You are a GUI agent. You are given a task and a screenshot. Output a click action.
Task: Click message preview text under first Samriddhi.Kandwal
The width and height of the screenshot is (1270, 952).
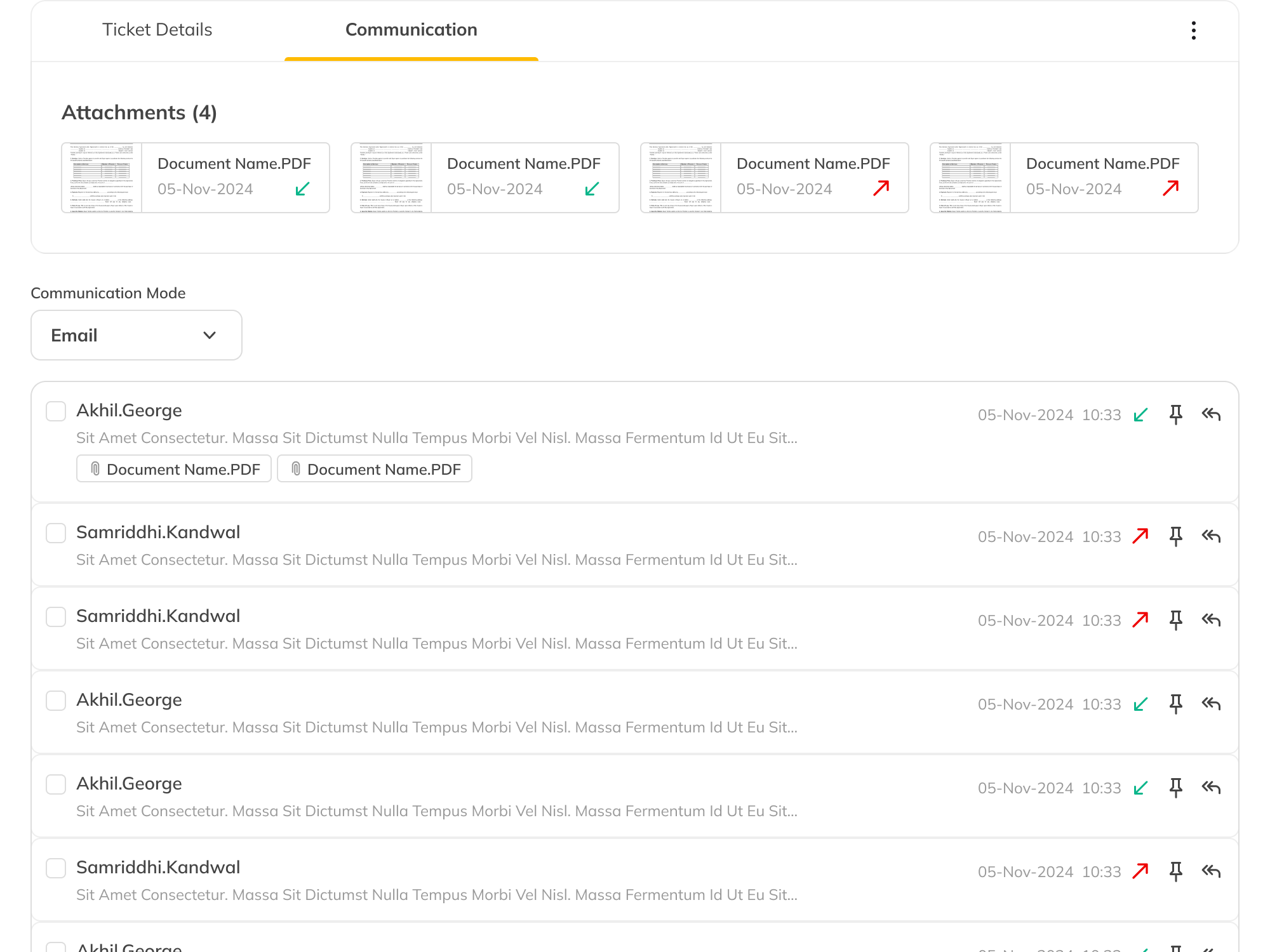point(437,560)
